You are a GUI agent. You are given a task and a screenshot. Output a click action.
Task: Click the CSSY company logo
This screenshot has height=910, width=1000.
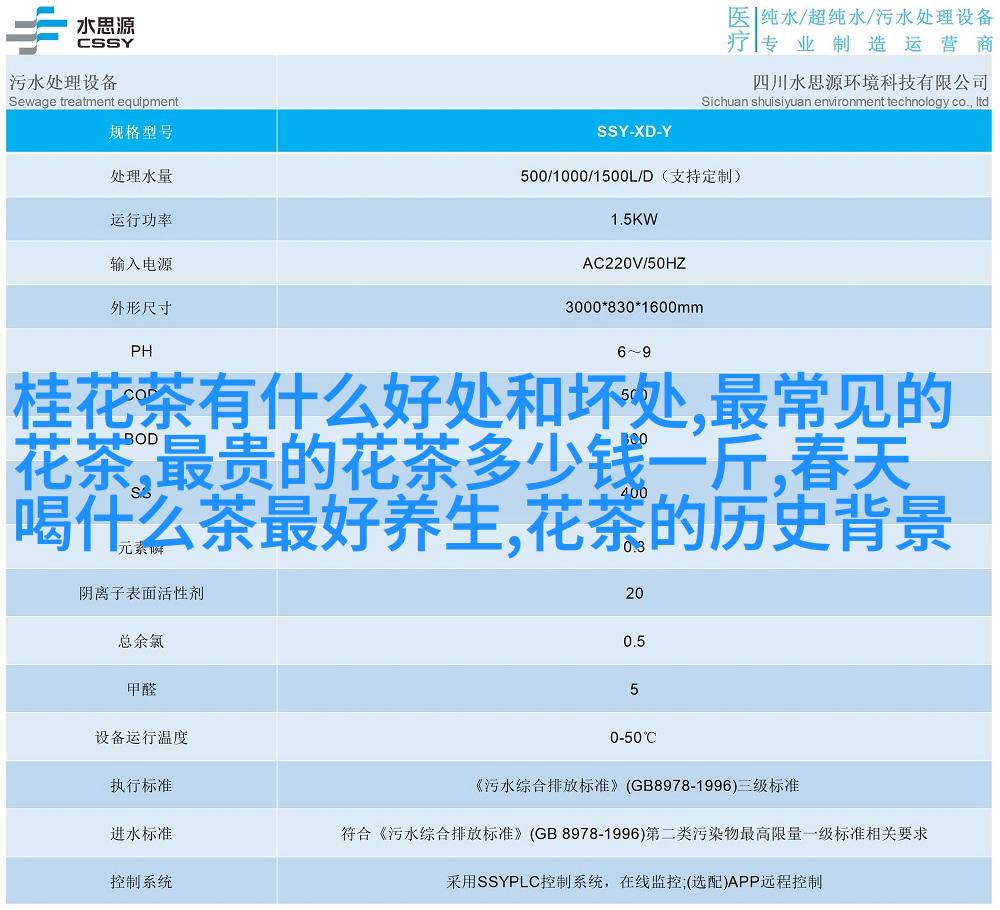(70, 28)
